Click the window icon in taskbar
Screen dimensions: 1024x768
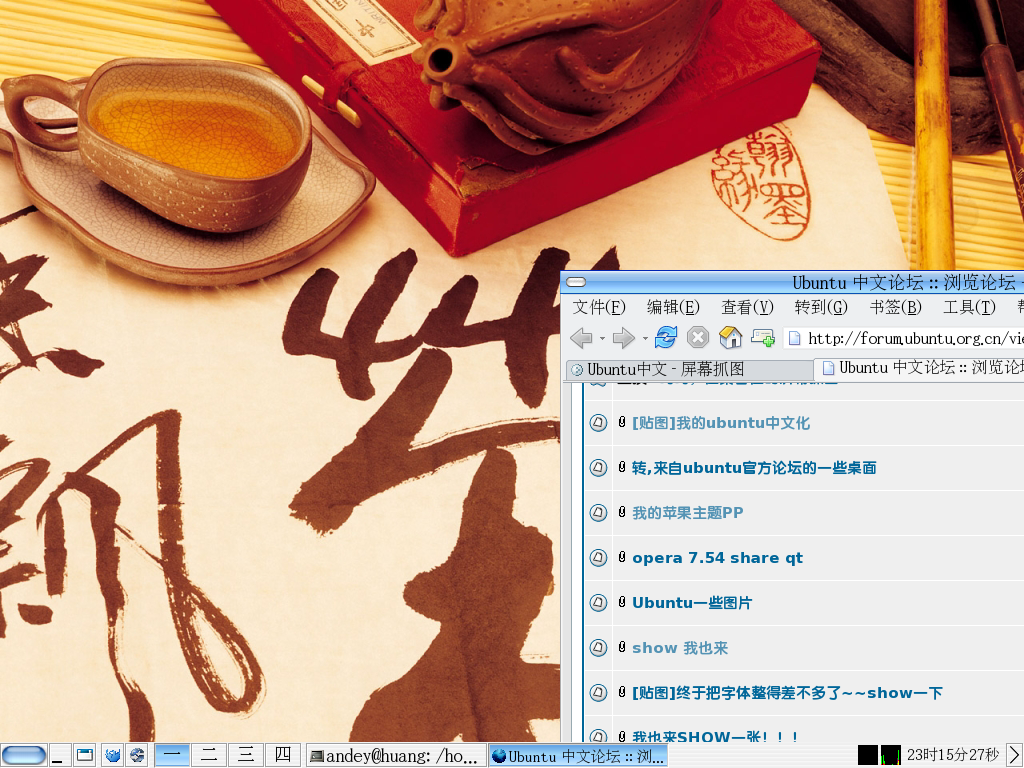(x=85, y=756)
